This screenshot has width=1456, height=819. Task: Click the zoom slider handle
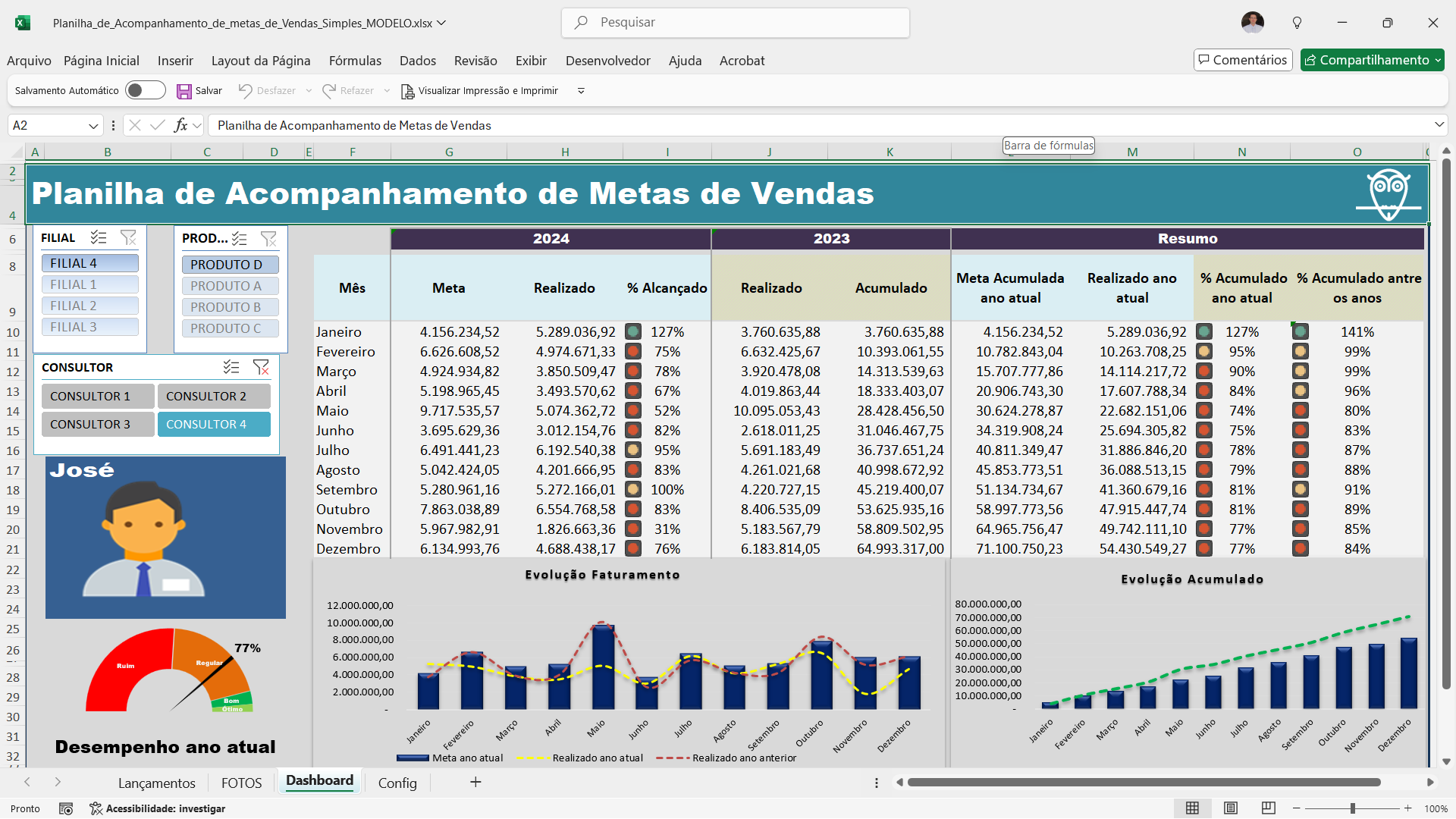tap(1352, 808)
